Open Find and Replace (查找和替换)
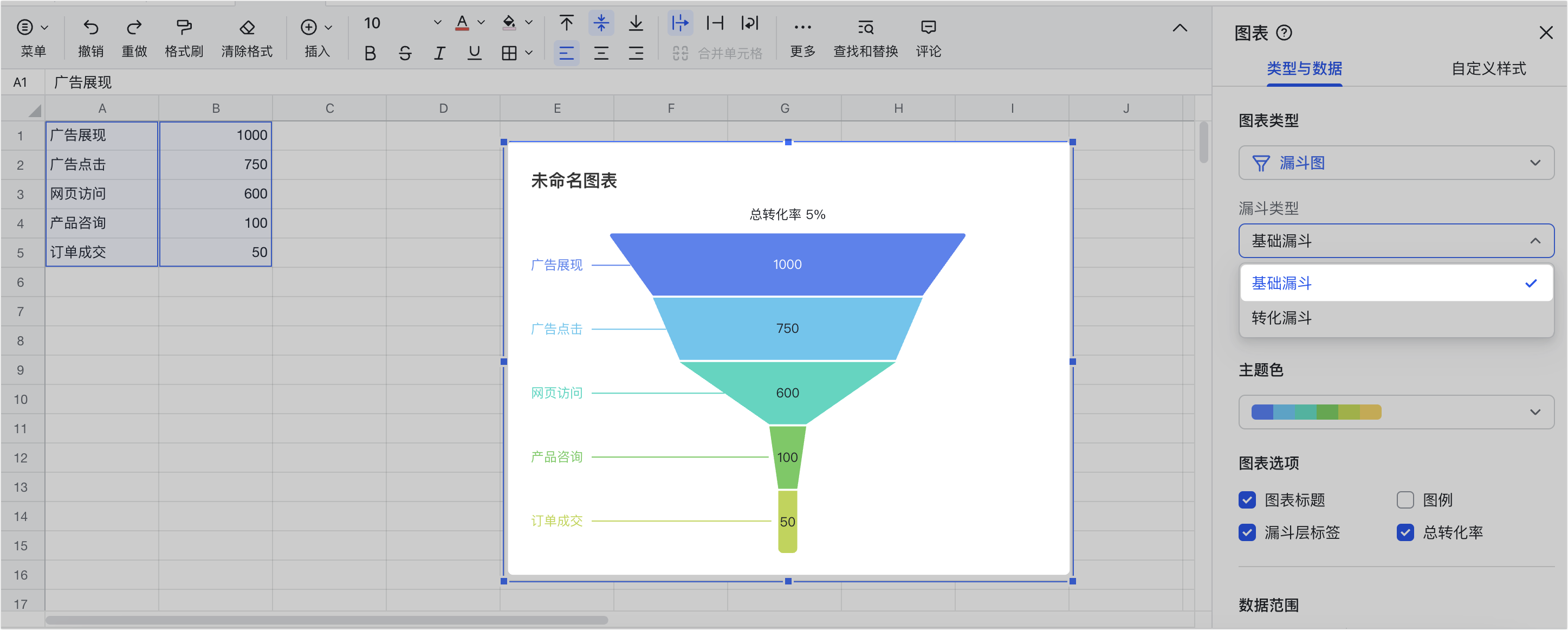 tap(865, 28)
